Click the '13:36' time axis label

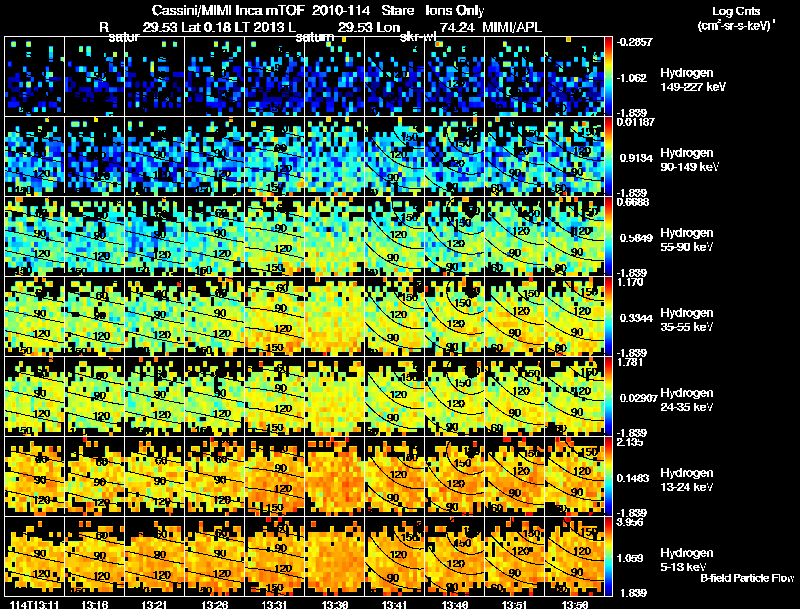click(x=335, y=604)
